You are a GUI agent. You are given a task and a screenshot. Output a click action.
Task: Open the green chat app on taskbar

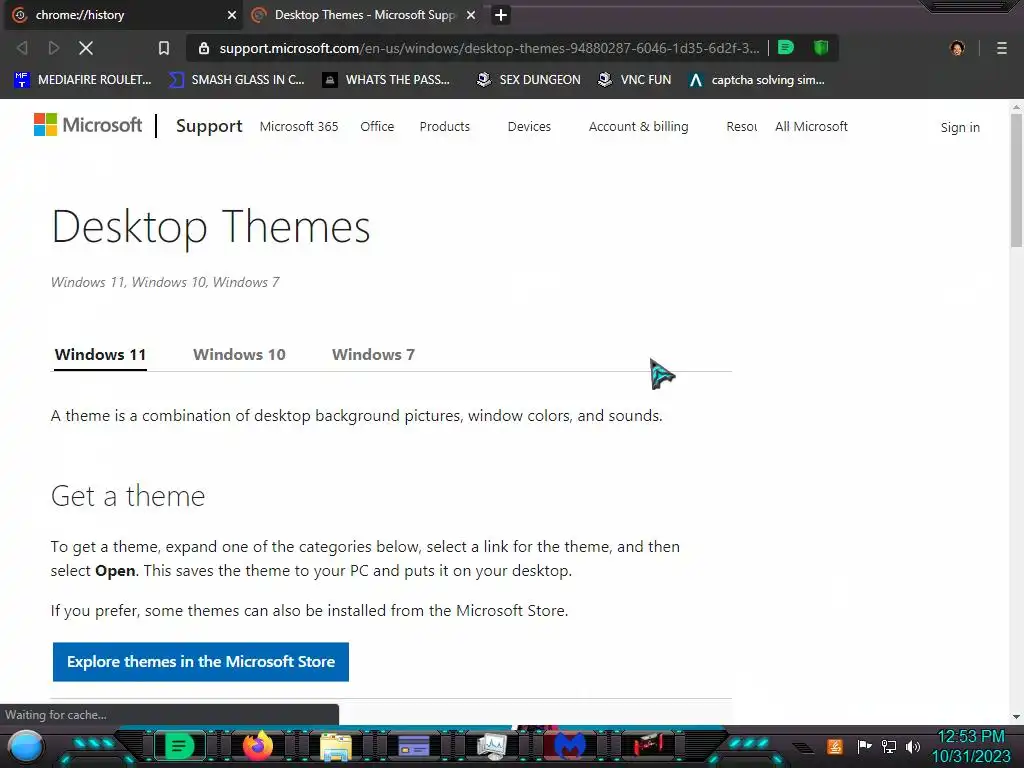[x=179, y=746]
